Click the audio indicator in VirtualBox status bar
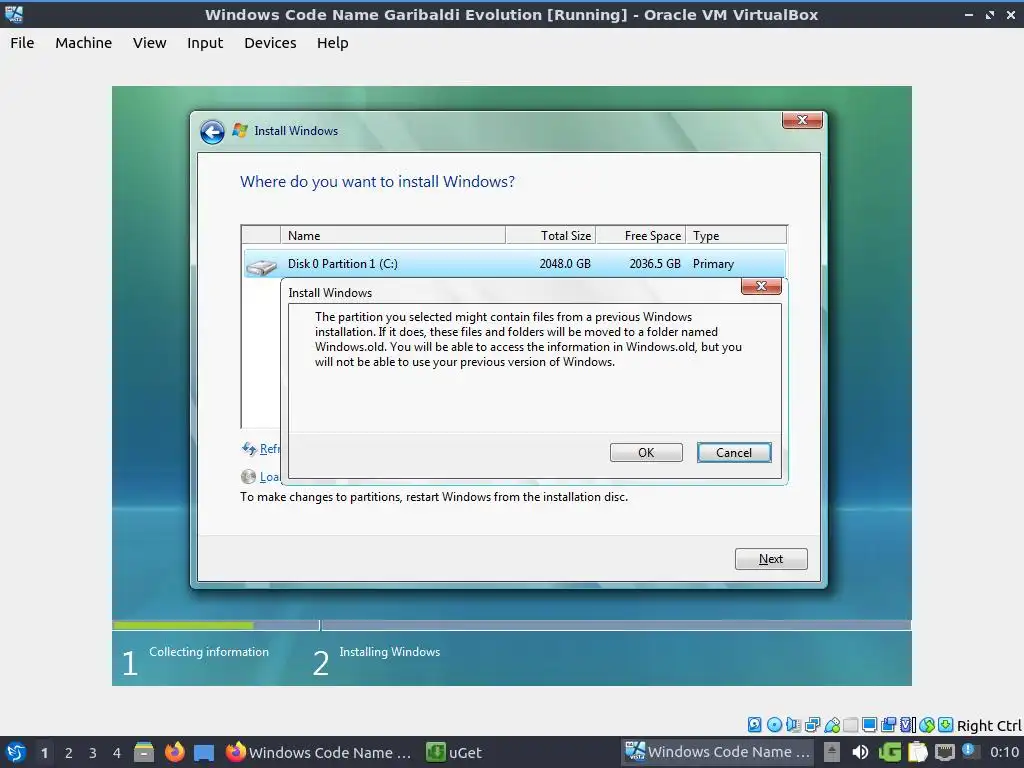This screenshot has height=768, width=1024. coord(793,724)
